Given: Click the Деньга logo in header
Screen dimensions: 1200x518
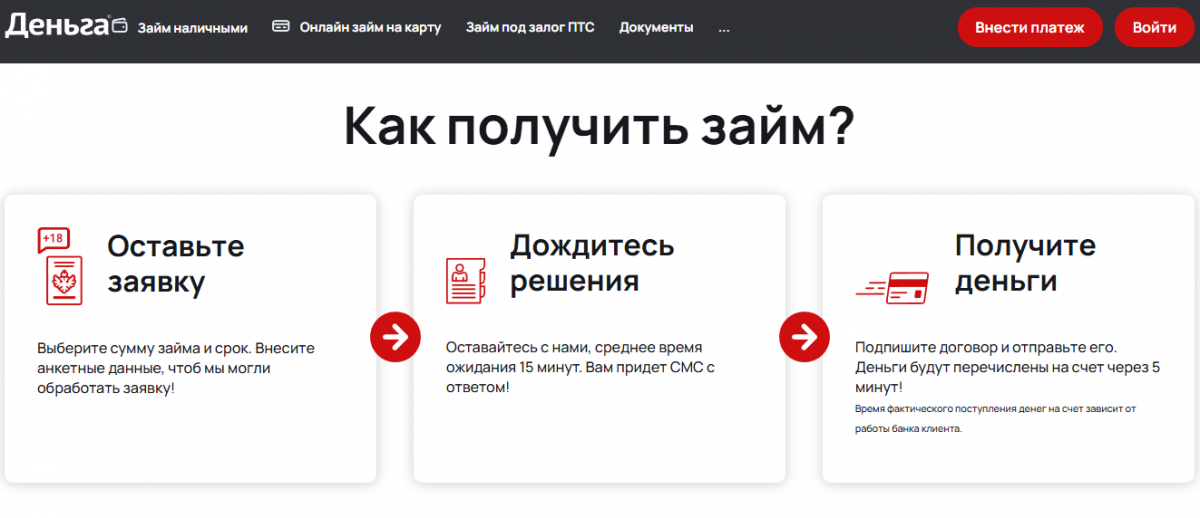Looking at the screenshot, I should pos(56,26).
